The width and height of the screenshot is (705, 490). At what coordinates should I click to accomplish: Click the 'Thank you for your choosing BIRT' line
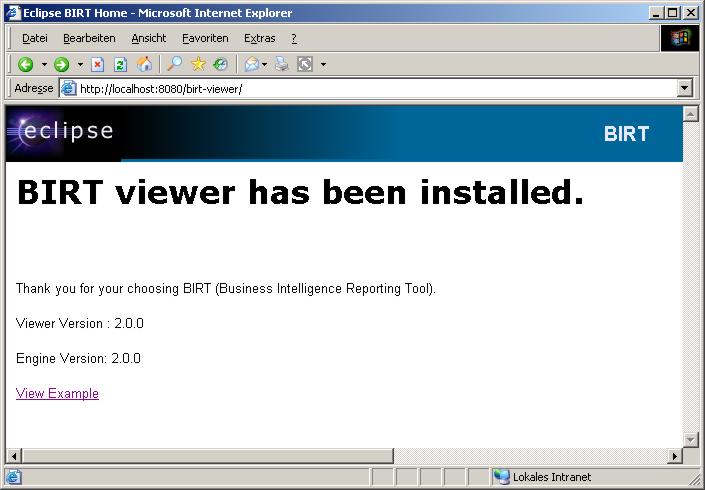226,289
